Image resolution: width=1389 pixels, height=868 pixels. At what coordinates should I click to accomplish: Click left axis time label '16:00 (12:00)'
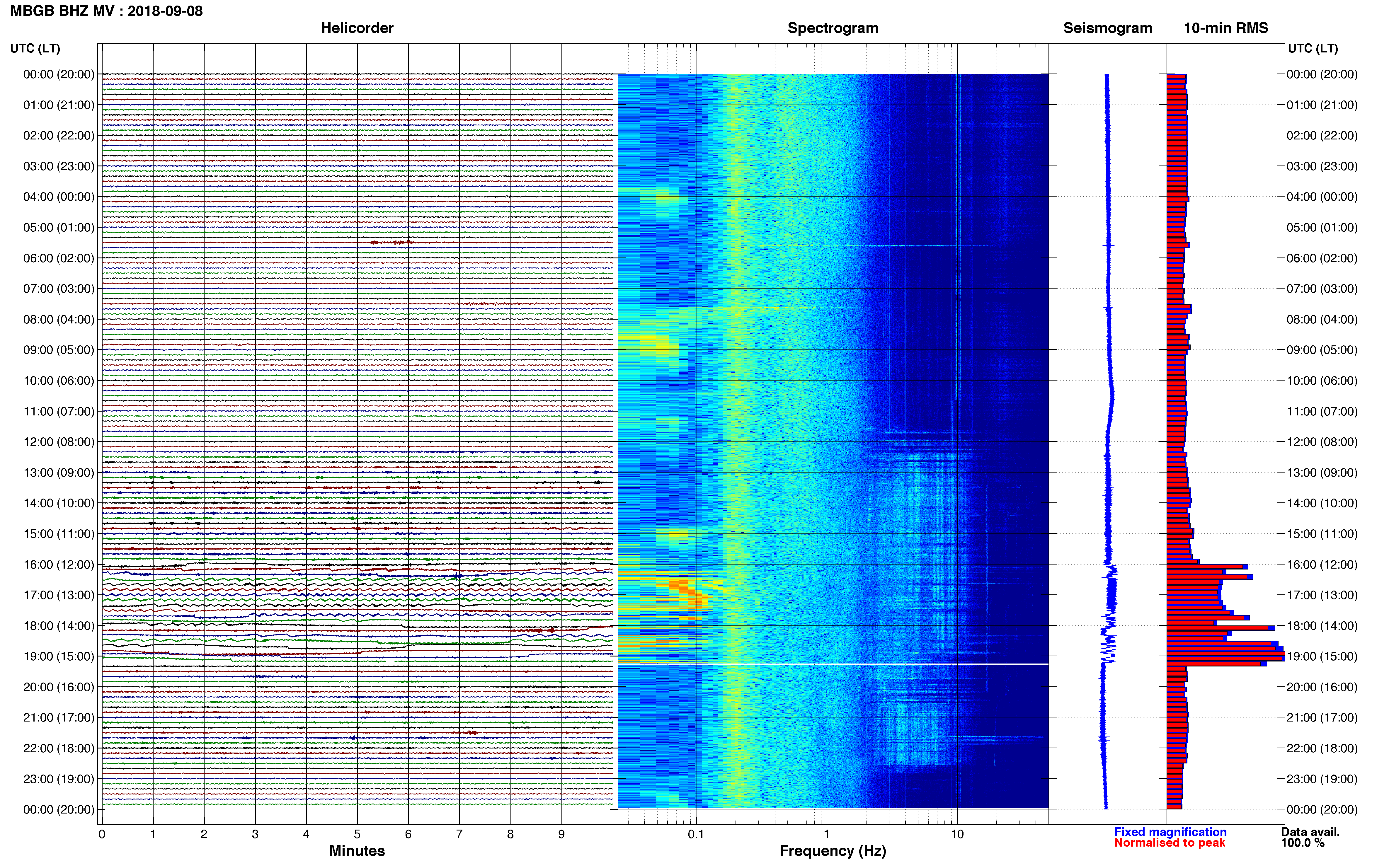pos(59,564)
